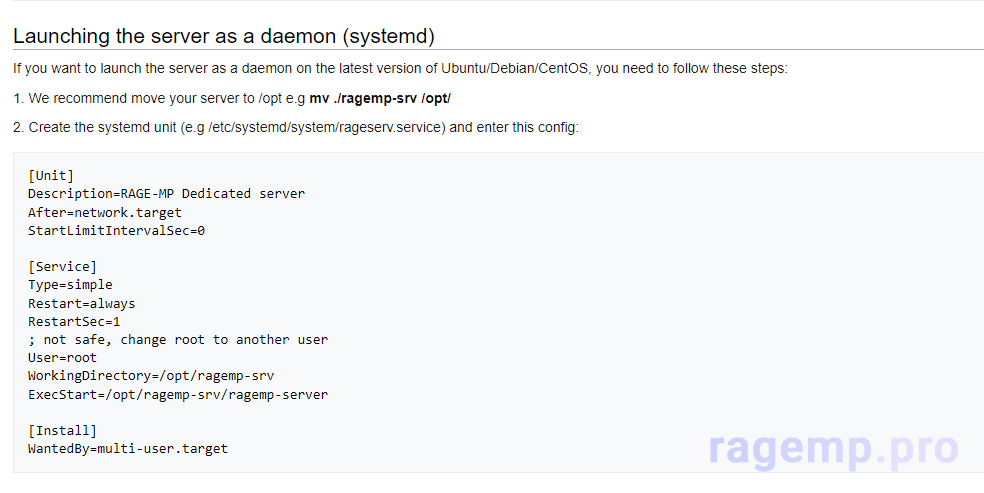Screen dimensions: 984x493
Task: Click the 'Type=simple' code line
Action: point(70,285)
